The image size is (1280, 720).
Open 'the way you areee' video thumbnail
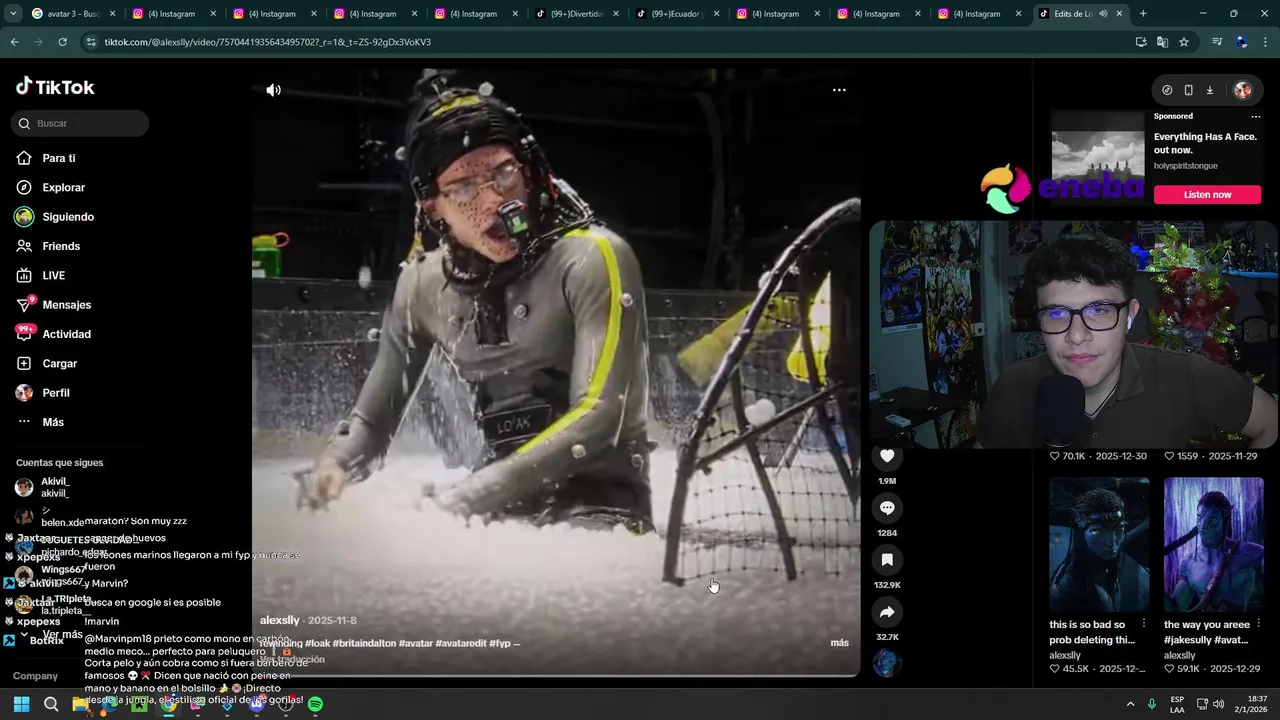pyautogui.click(x=1213, y=543)
